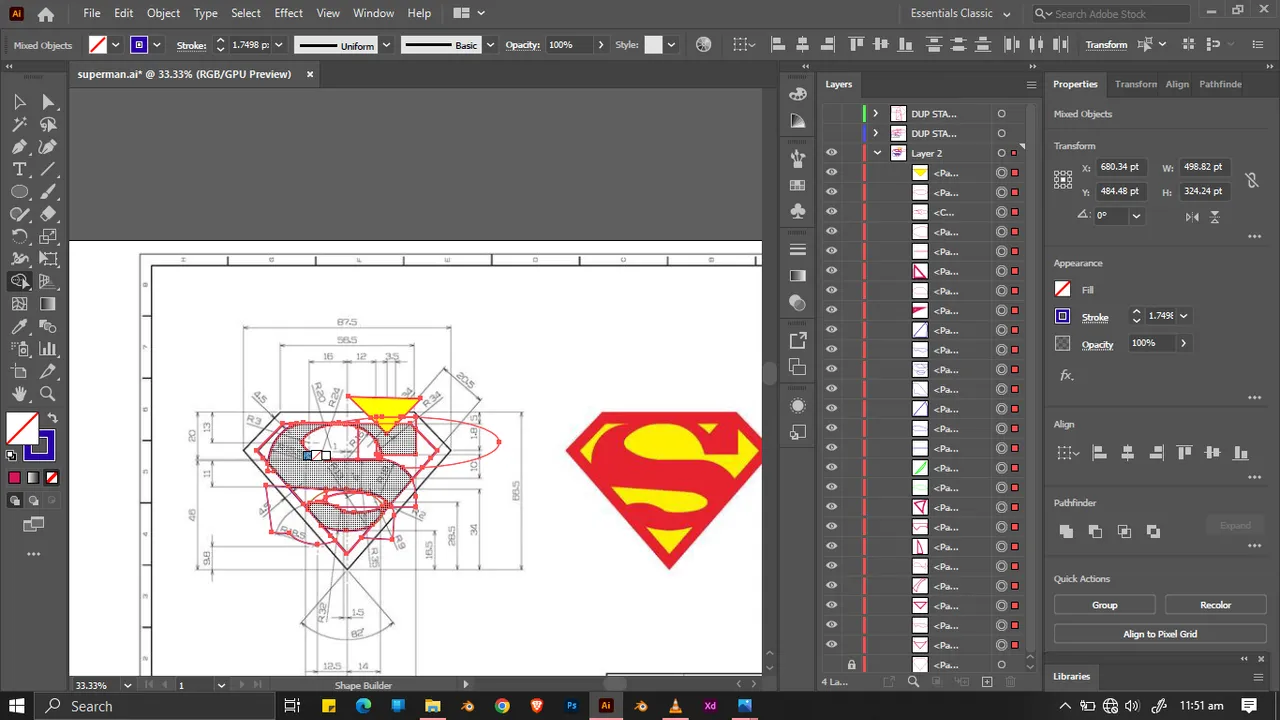Select the Zoom tool
This screenshot has width=1280, height=720.
(48, 394)
